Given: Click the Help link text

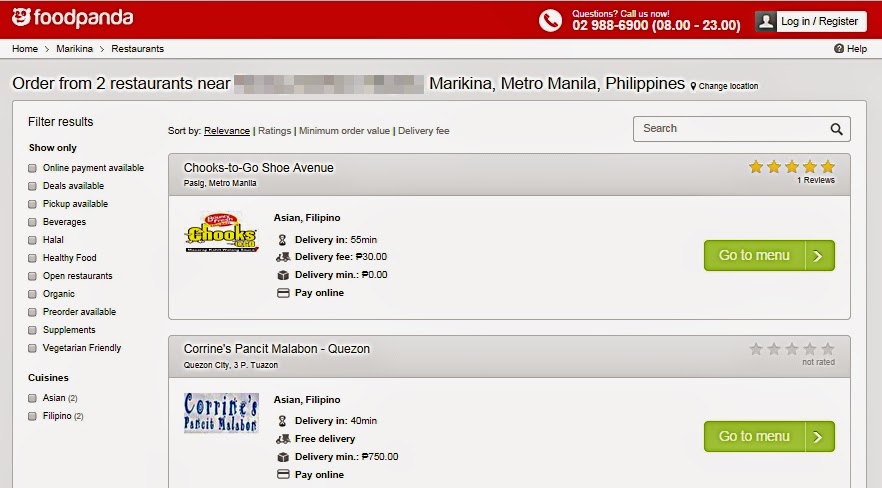Looking at the screenshot, I should (x=857, y=49).
